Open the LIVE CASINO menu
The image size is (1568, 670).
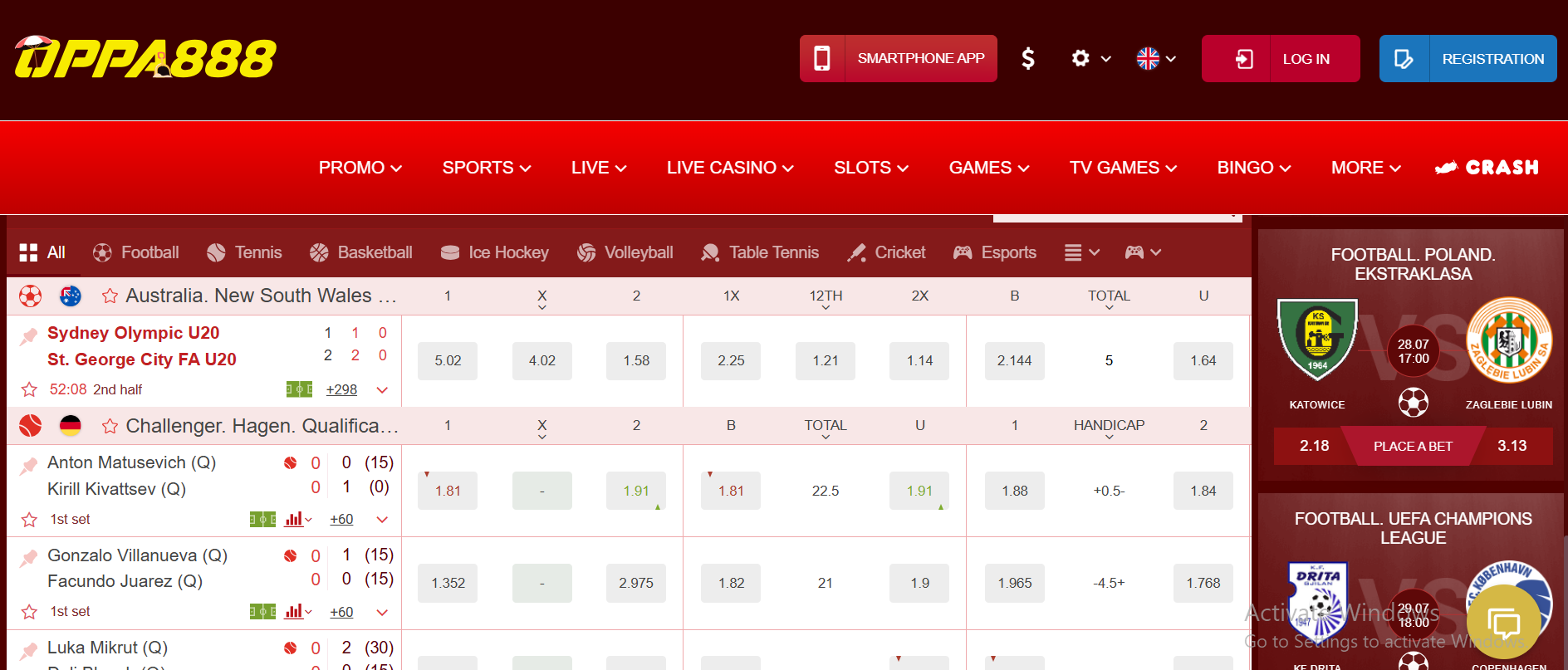click(x=730, y=168)
